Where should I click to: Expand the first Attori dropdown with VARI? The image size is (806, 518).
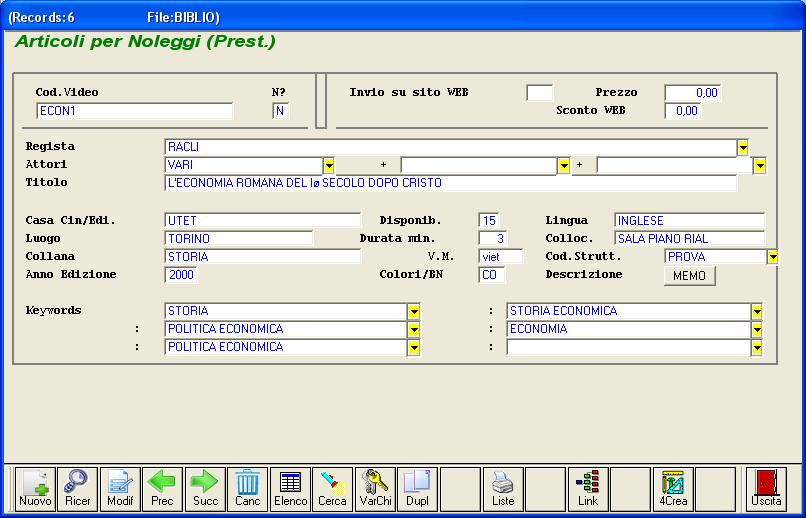tap(329, 166)
